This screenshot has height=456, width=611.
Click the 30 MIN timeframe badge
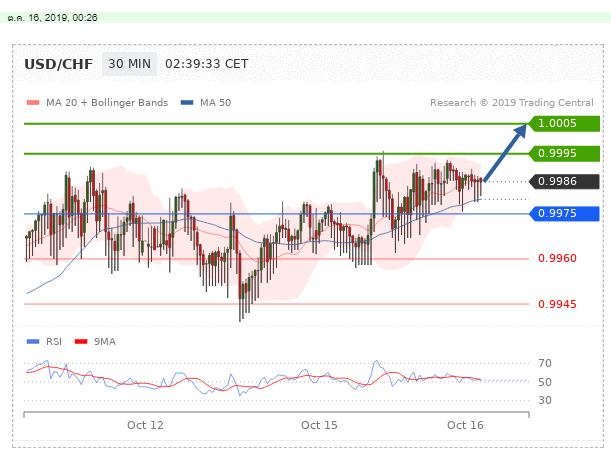point(129,64)
